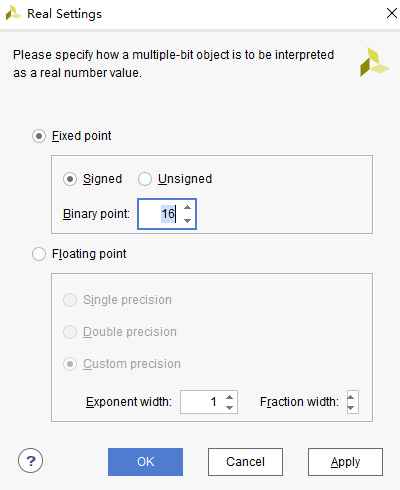Viewport: 400px width, 490px height.
Task: Click the Apply button
Action: [x=345, y=462]
